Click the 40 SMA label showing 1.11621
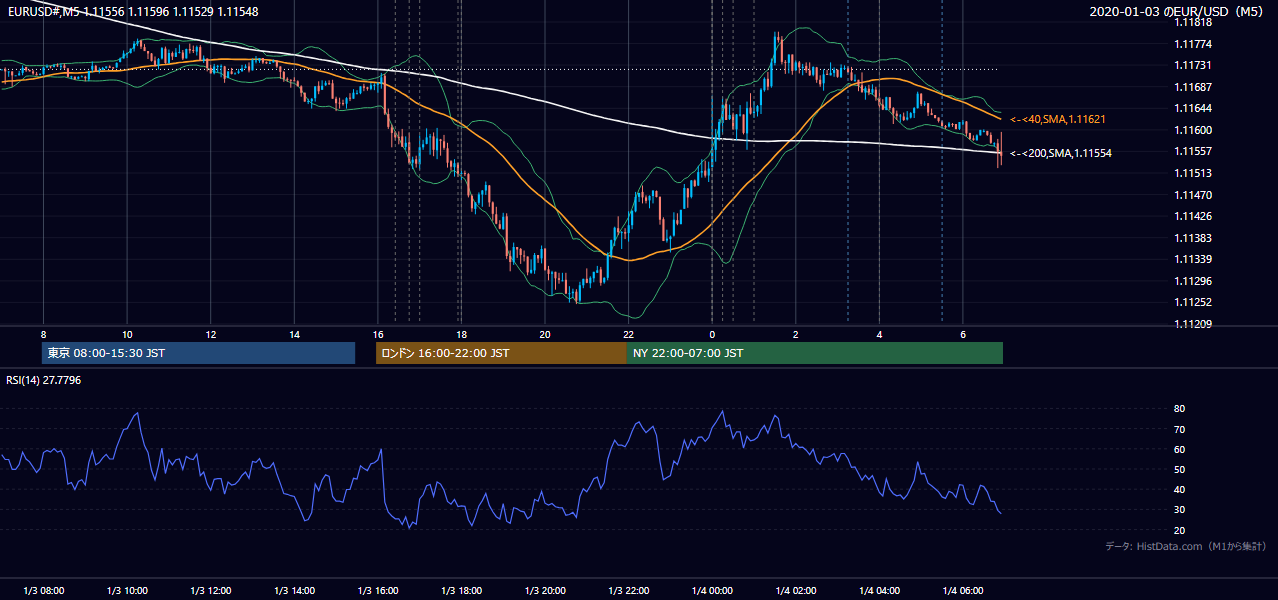Image resolution: width=1278 pixels, height=600 pixels. [x=1057, y=119]
